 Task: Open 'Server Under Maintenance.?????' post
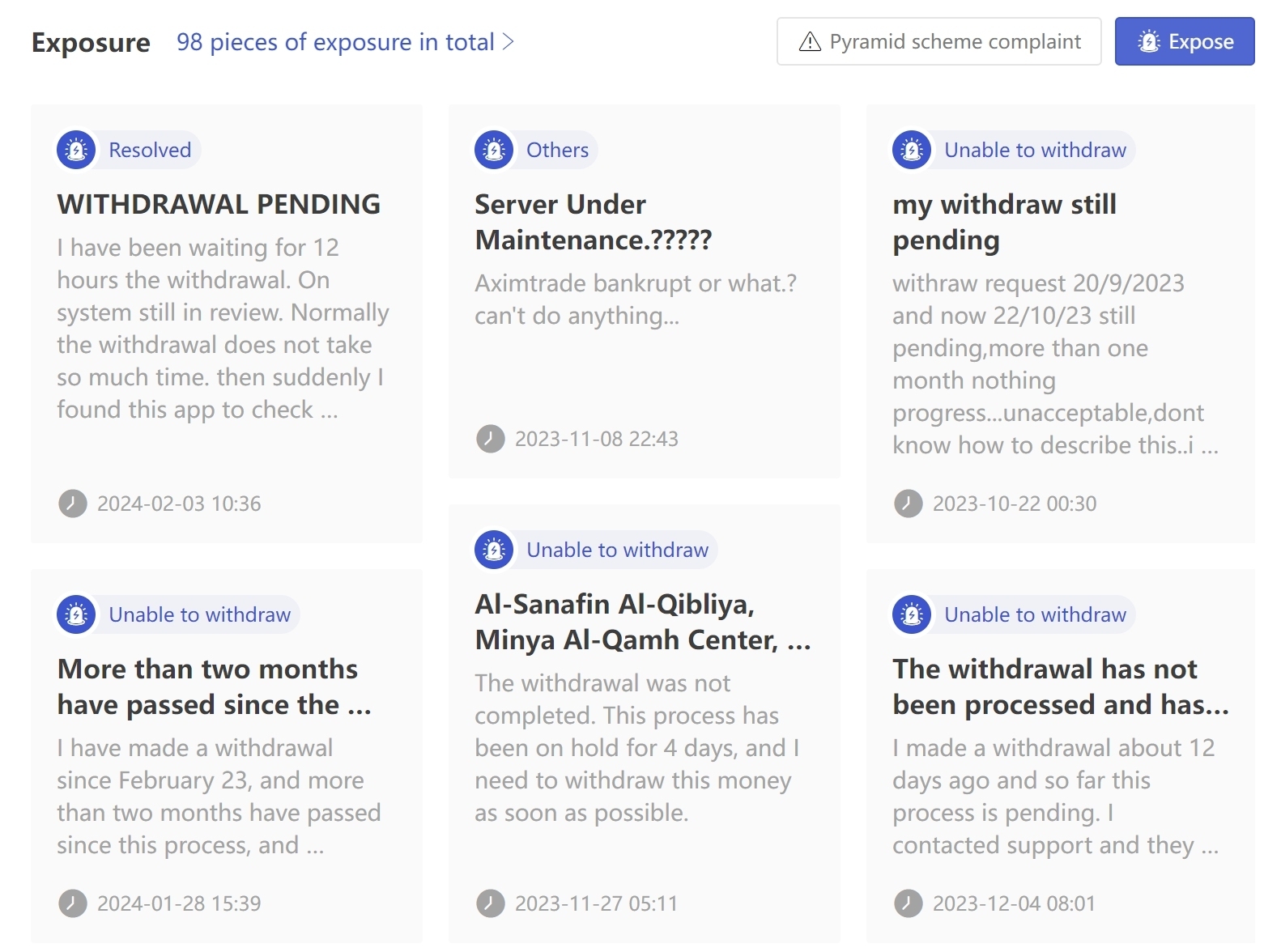coord(594,222)
